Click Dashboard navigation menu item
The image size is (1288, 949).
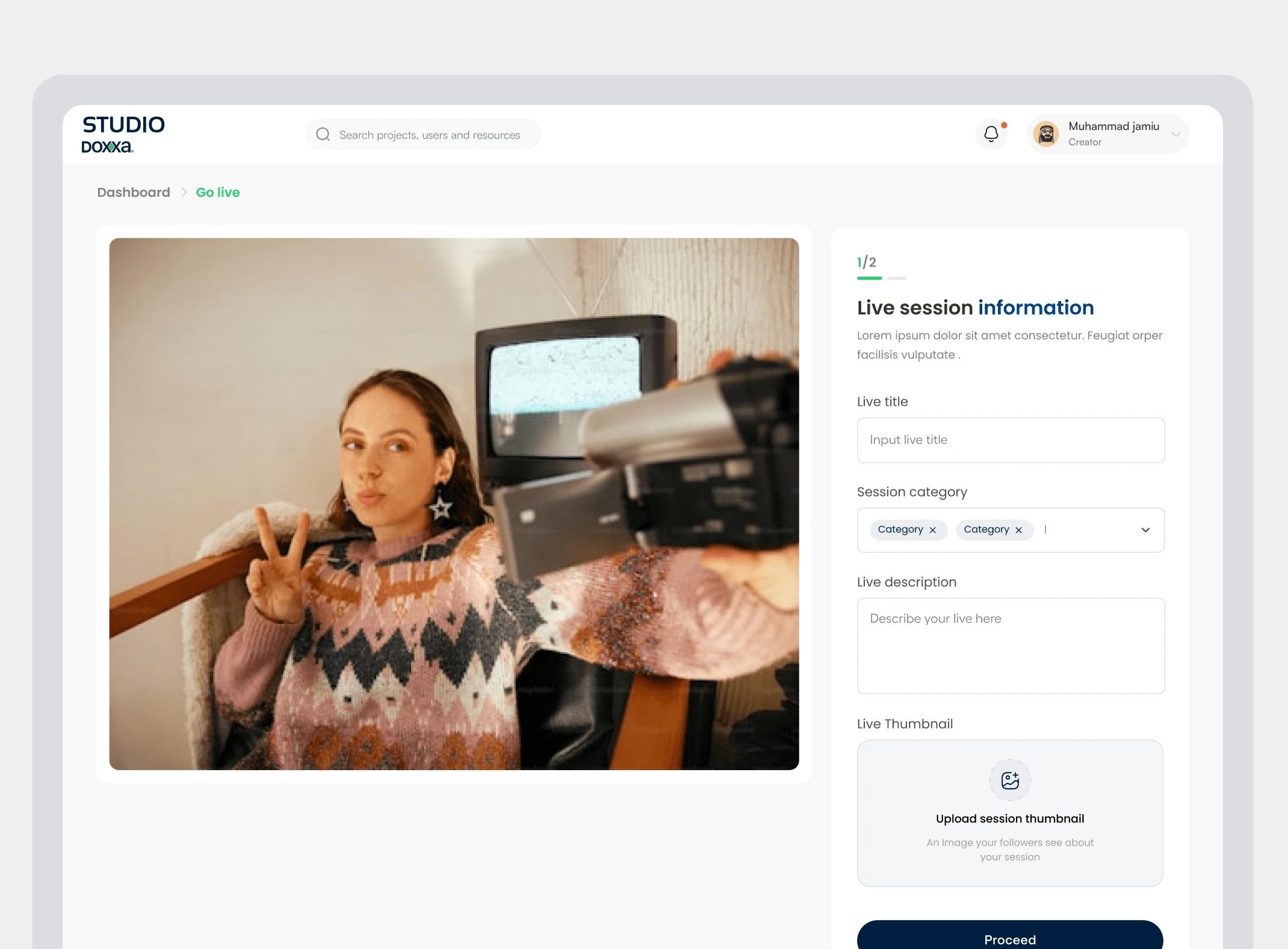(x=133, y=192)
